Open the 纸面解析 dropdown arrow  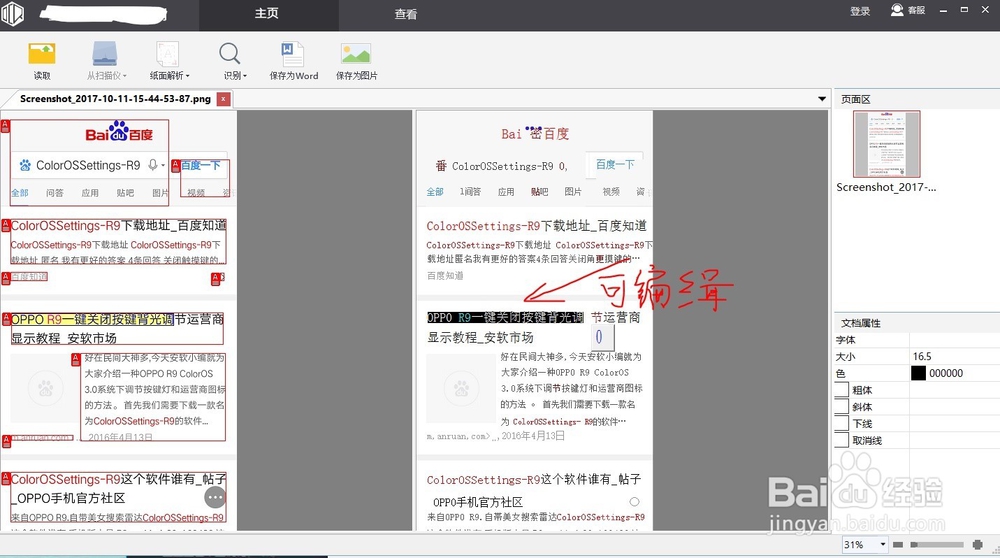click(x=188, y=76)
